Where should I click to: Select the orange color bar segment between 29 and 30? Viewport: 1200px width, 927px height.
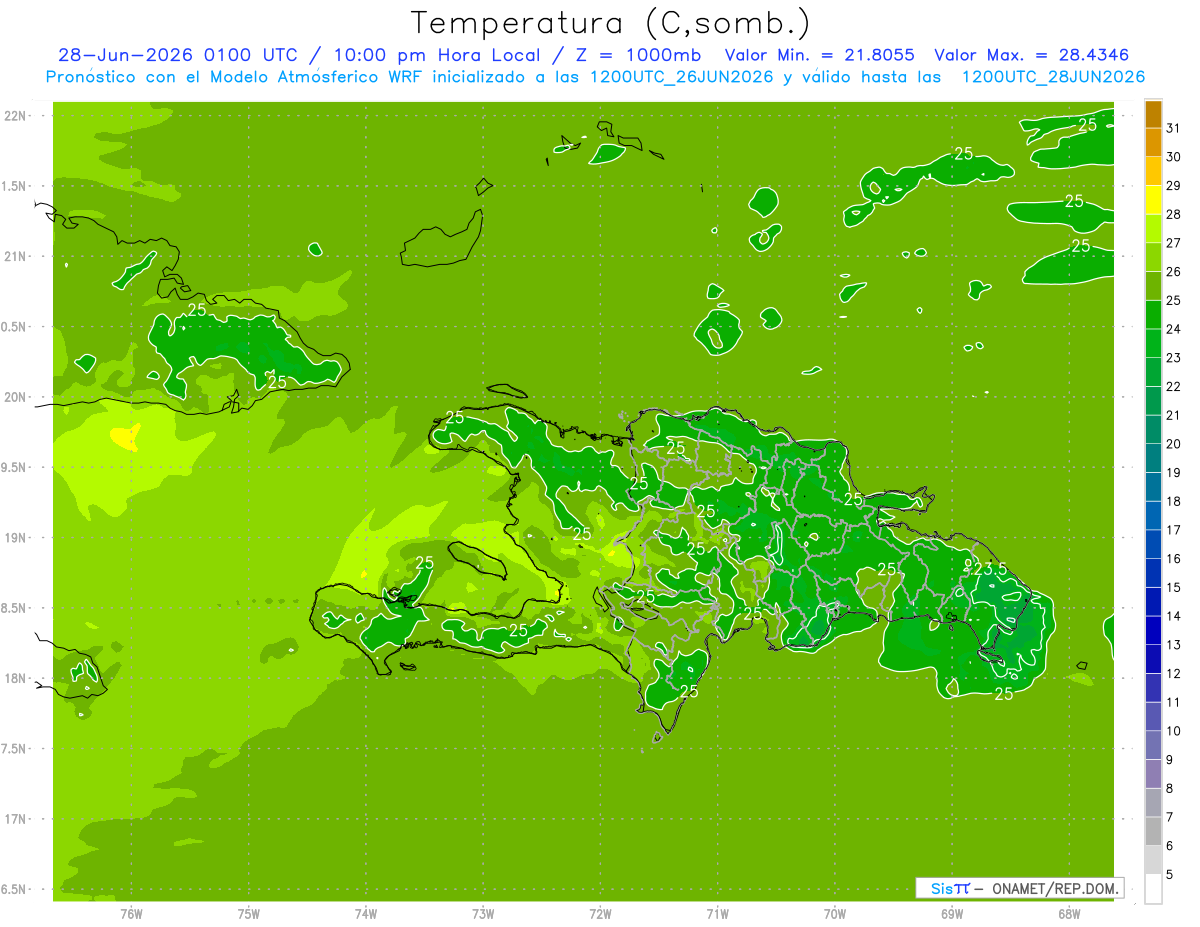[1153, 172]
